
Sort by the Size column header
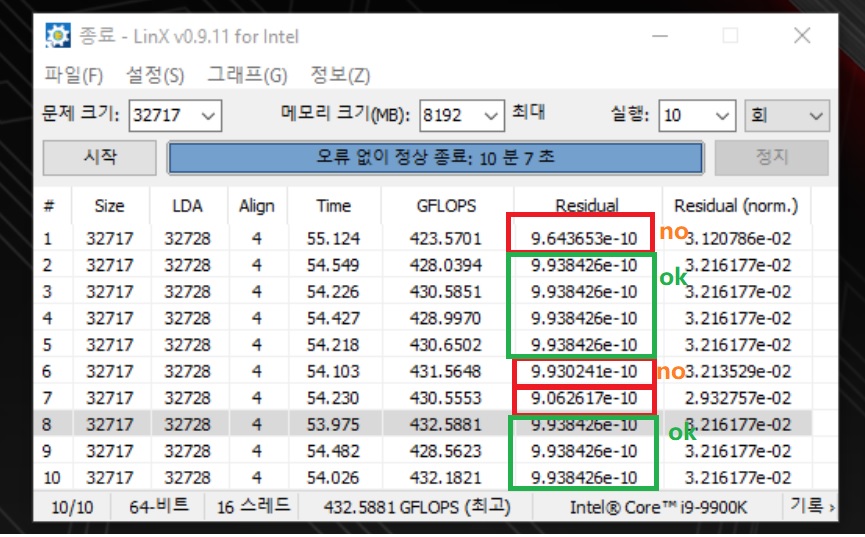[x=109, y=206]
